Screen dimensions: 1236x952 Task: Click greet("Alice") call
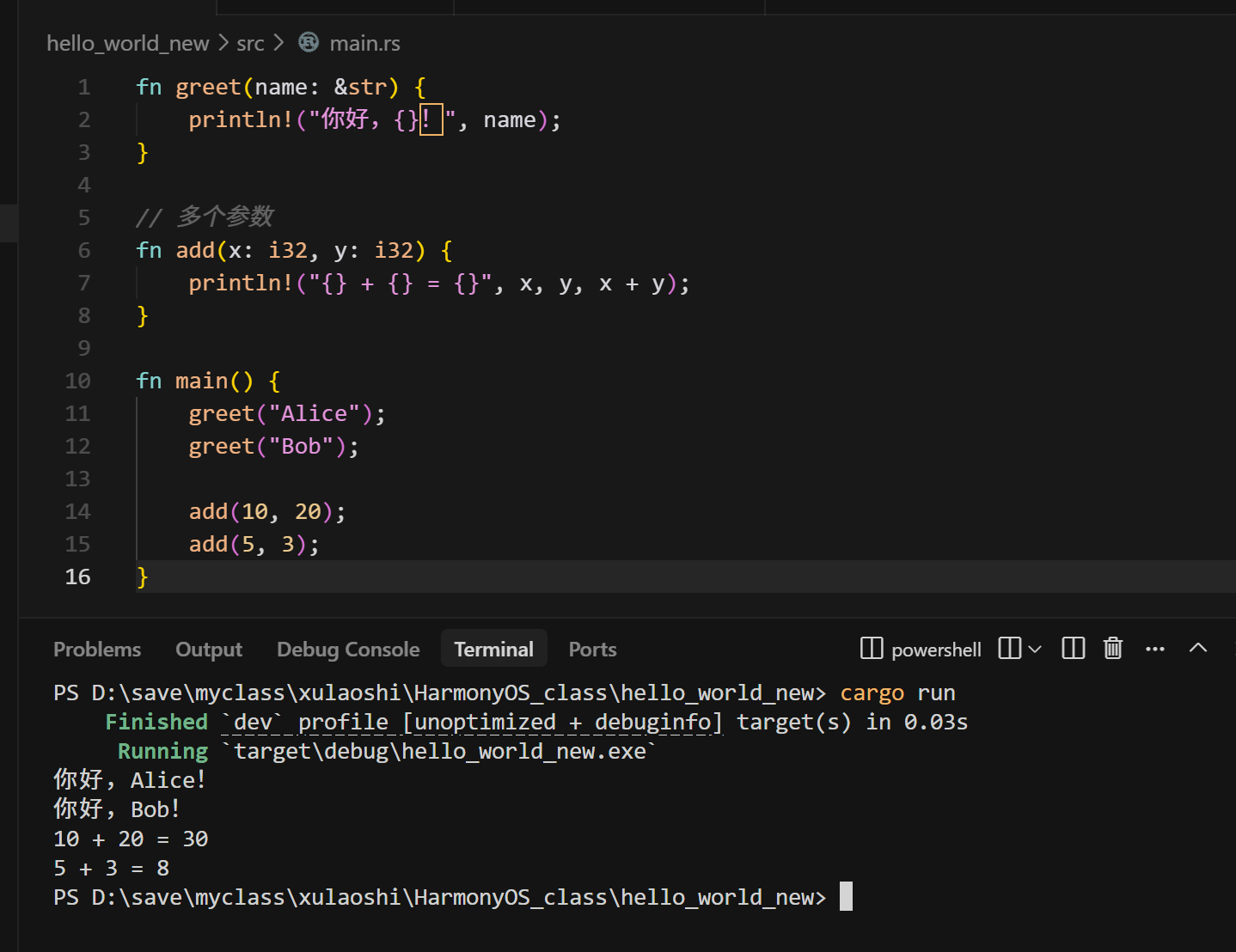coord(287,413)
